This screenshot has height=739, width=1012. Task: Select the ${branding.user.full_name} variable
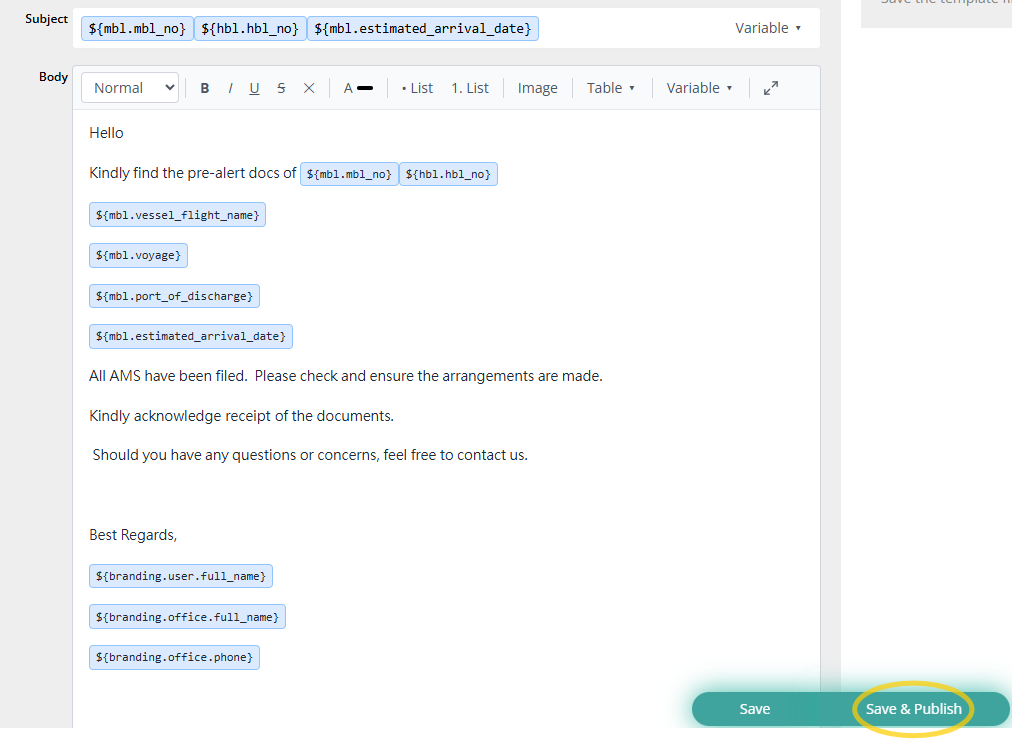tap(181, 576)
